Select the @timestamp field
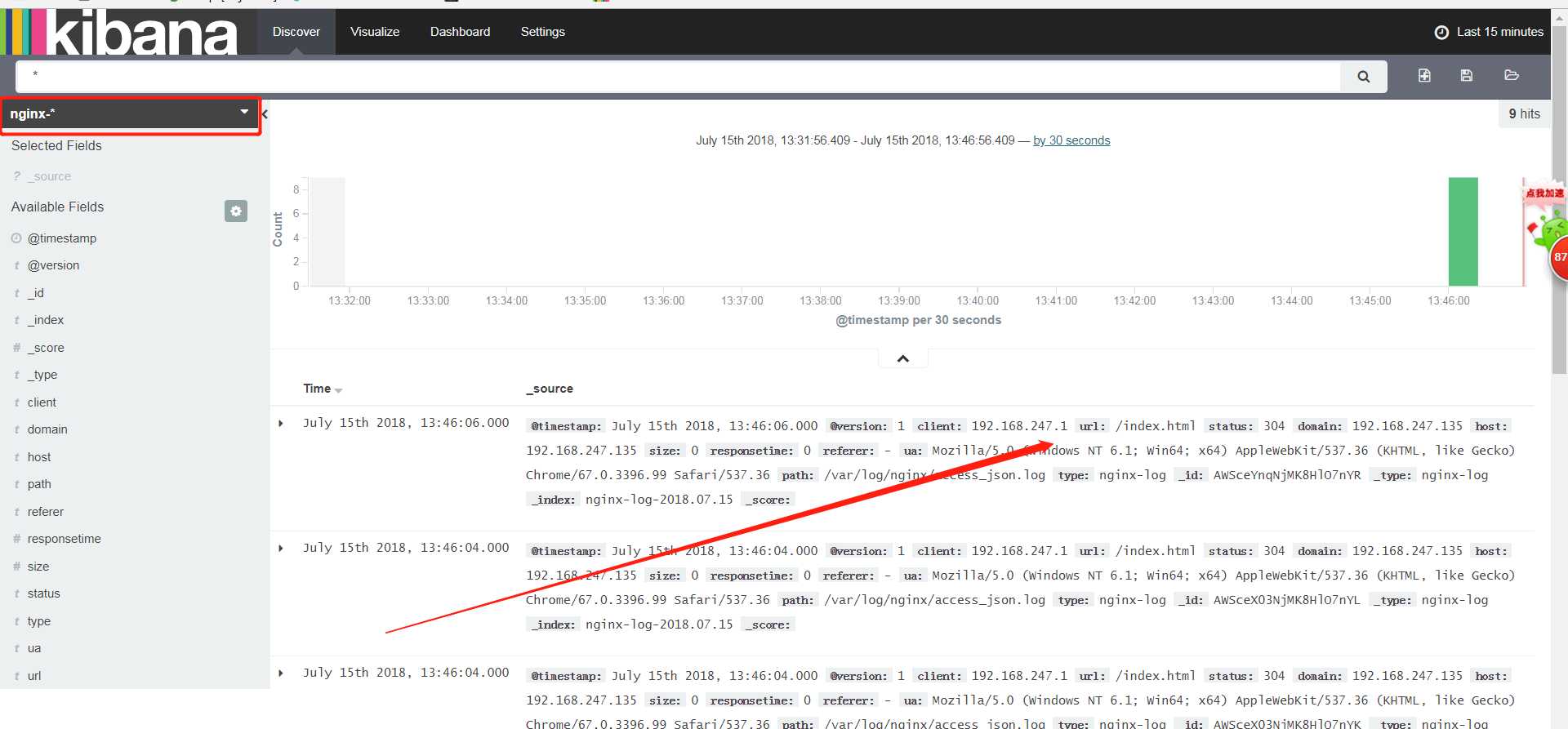Viewport: 1568px width, 729px height. 62,238
